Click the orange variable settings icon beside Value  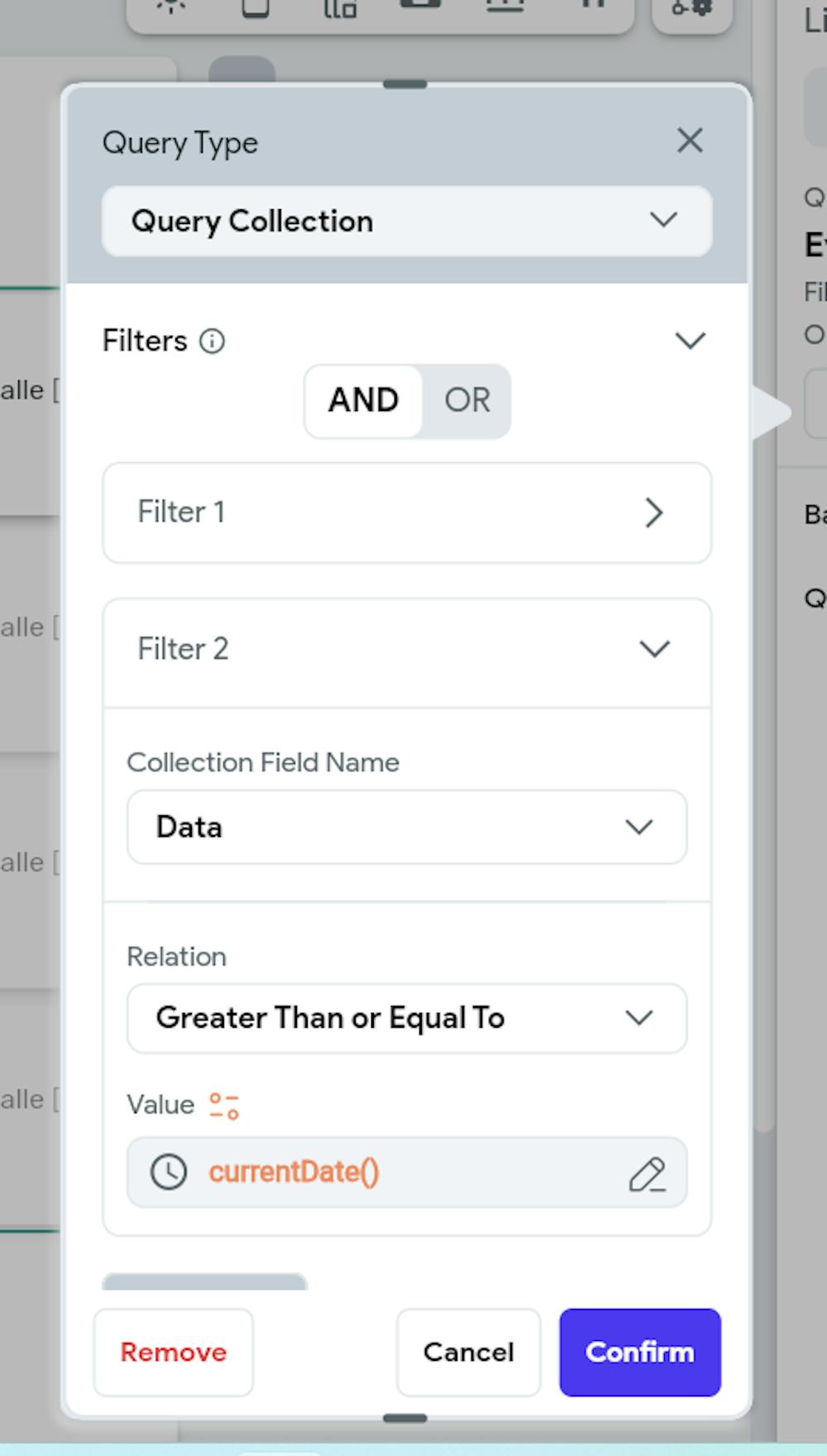click(224, 1105)
